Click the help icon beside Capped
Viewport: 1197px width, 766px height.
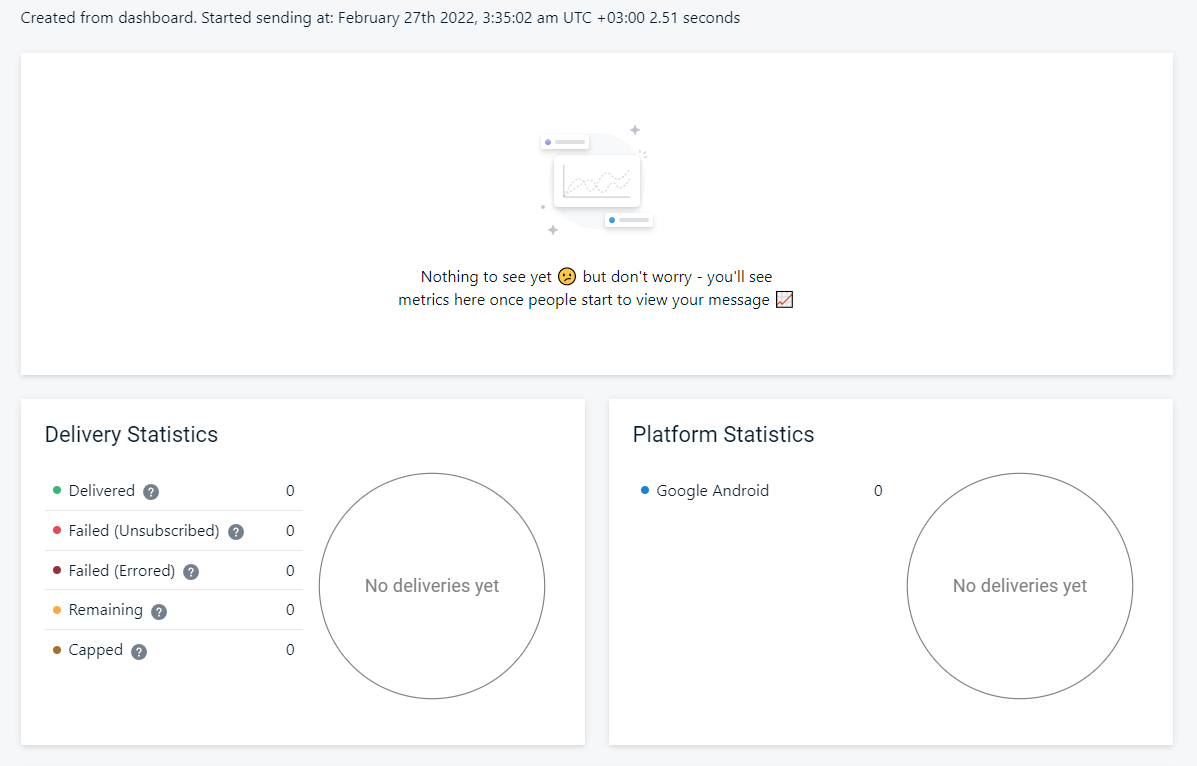coord(138,650)
